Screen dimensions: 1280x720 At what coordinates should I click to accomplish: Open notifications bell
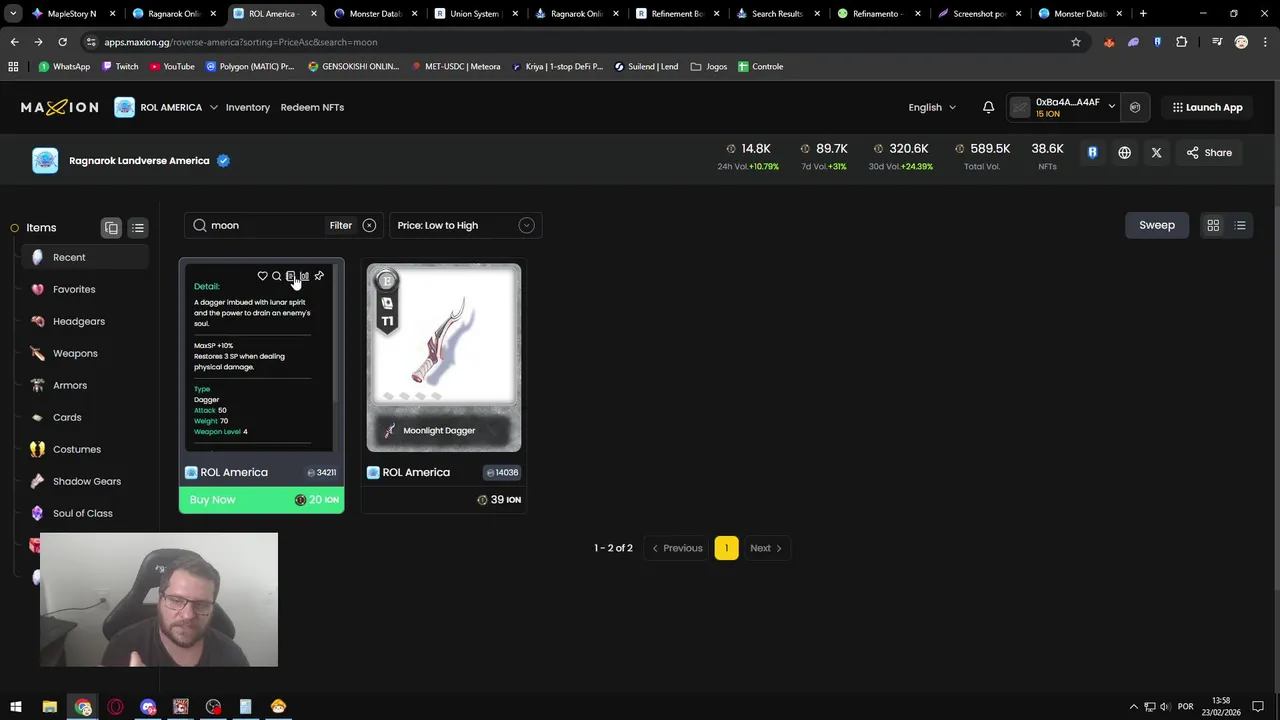(x=988, y=107)
